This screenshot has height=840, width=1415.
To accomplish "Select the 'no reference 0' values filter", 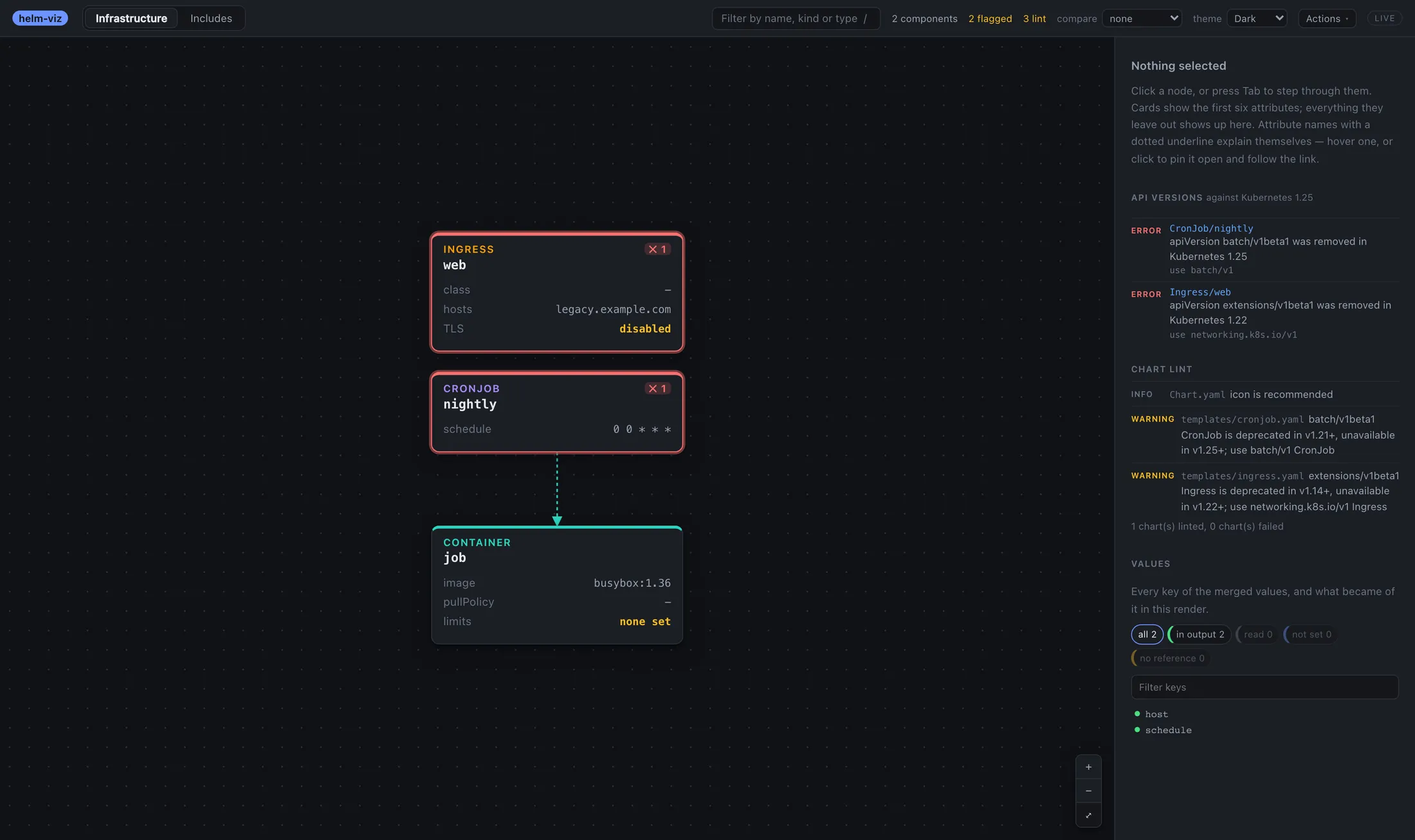I will 1171,658.
